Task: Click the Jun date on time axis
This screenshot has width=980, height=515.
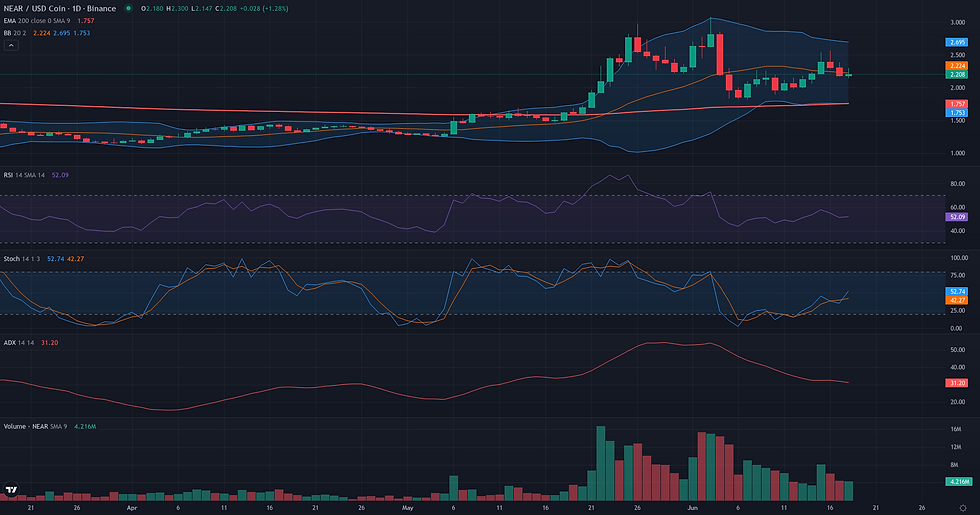Action: pyautogui.click(x=692, y=508)
